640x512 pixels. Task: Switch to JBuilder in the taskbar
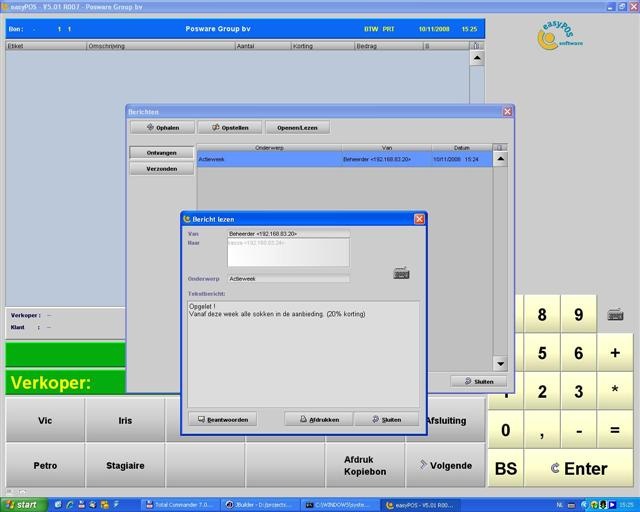260,505
